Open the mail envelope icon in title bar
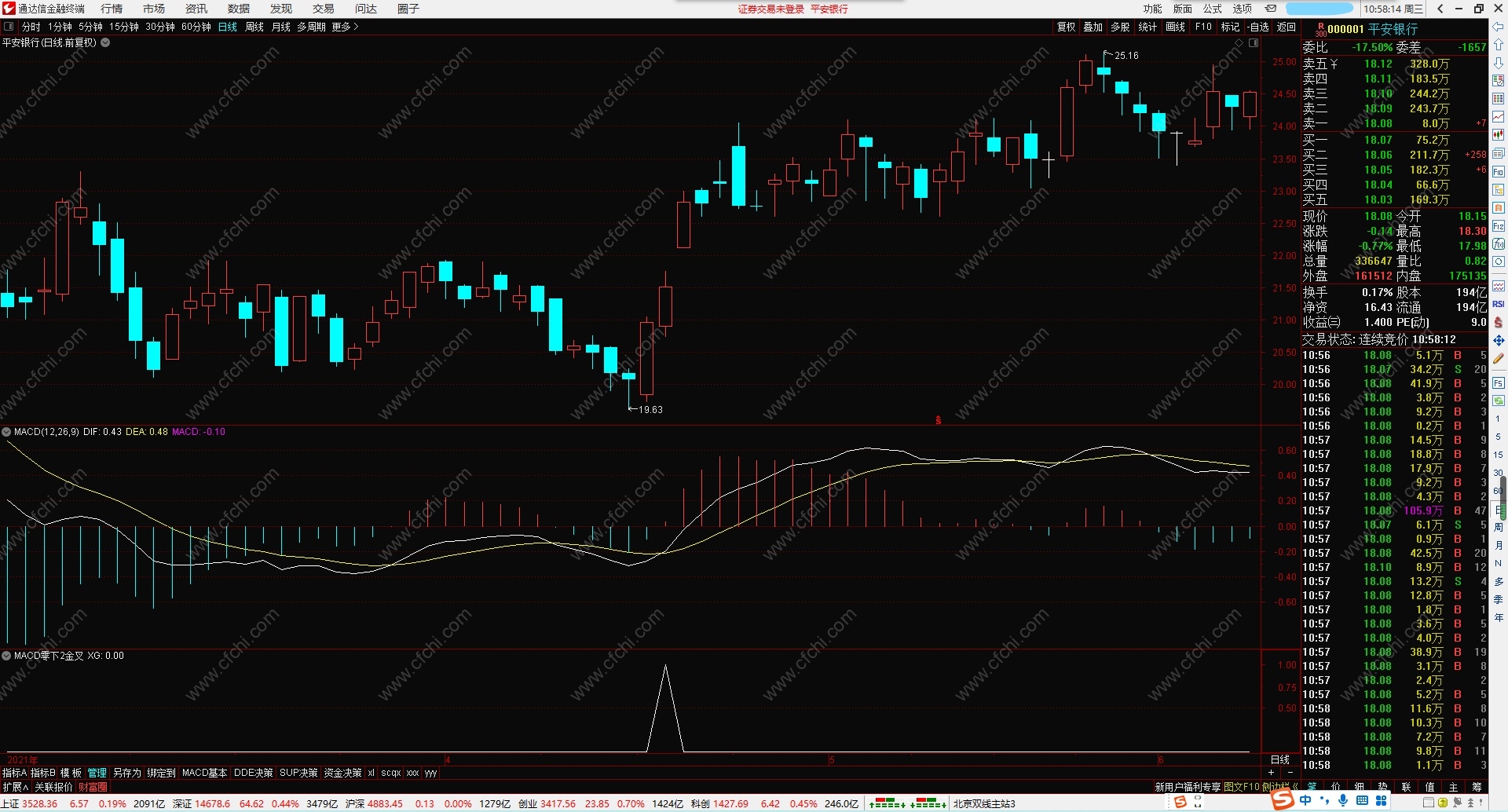 point(1271,9)
